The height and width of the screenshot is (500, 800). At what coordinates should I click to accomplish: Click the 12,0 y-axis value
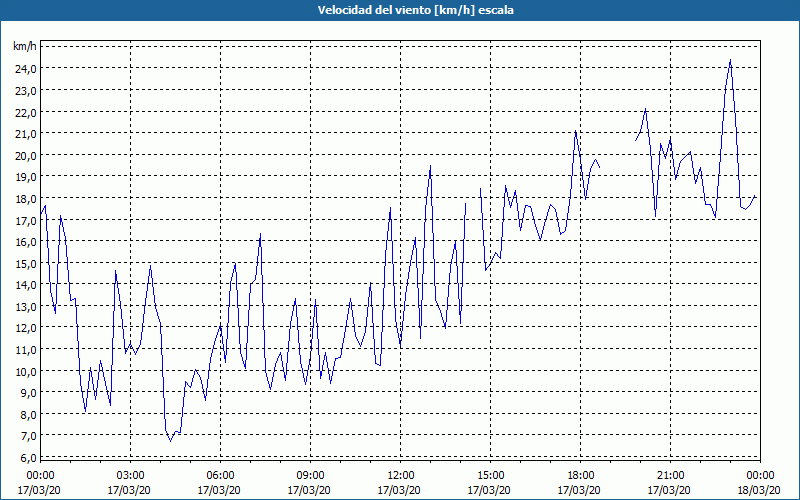coord(25,328)
